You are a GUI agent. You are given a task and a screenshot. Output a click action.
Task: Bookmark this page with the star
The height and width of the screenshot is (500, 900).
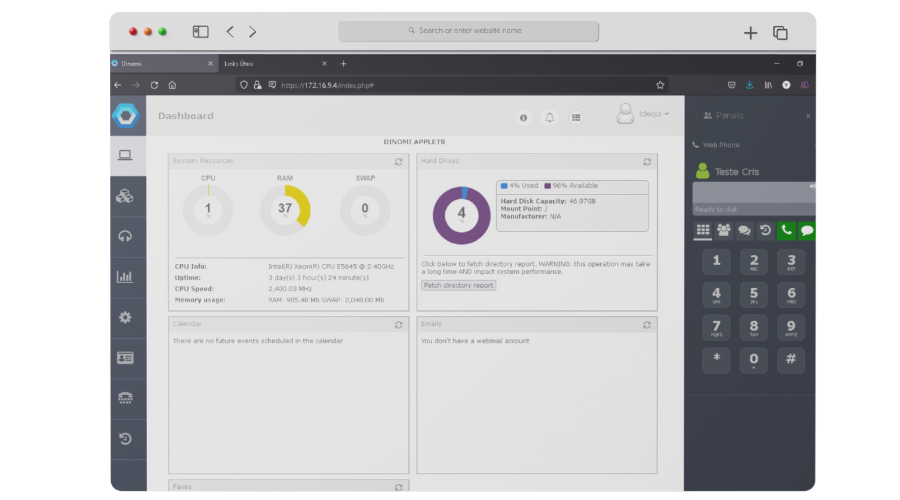click(660, 85)
